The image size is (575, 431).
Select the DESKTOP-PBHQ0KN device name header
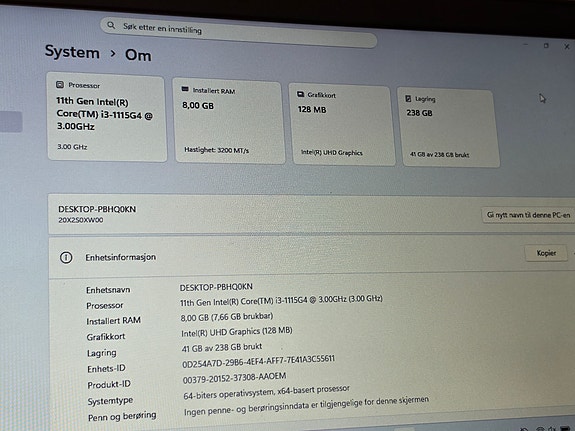pyautogui.click(x=97, y=209)
